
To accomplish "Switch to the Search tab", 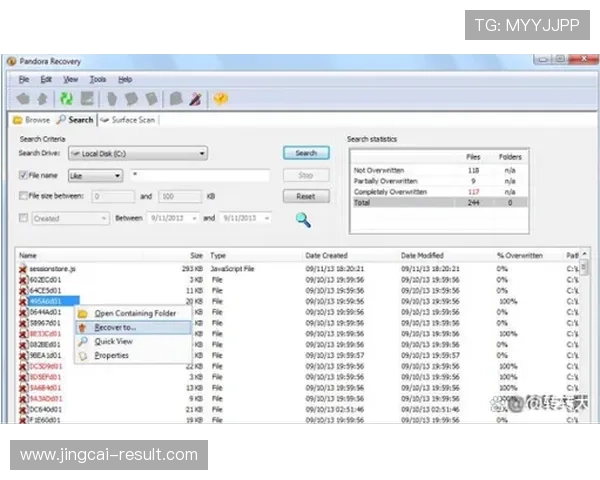I will [x=75, y=120].
